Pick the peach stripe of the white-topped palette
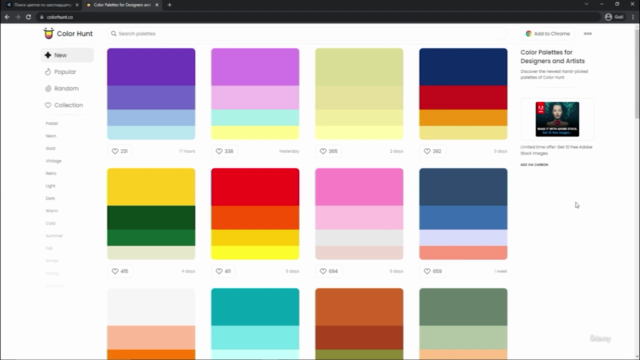 151,338
